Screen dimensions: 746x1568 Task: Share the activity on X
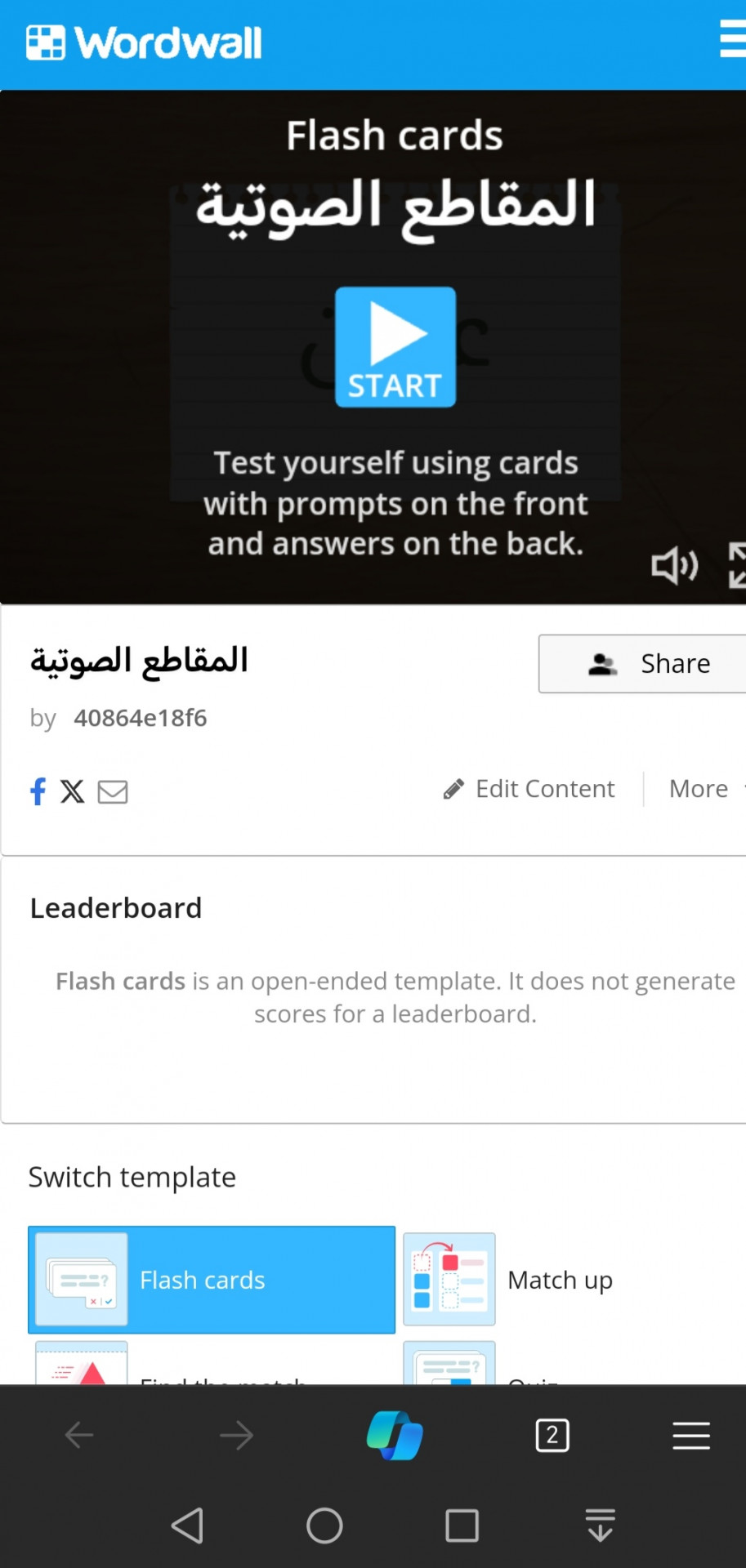click(x=73, y=791)
